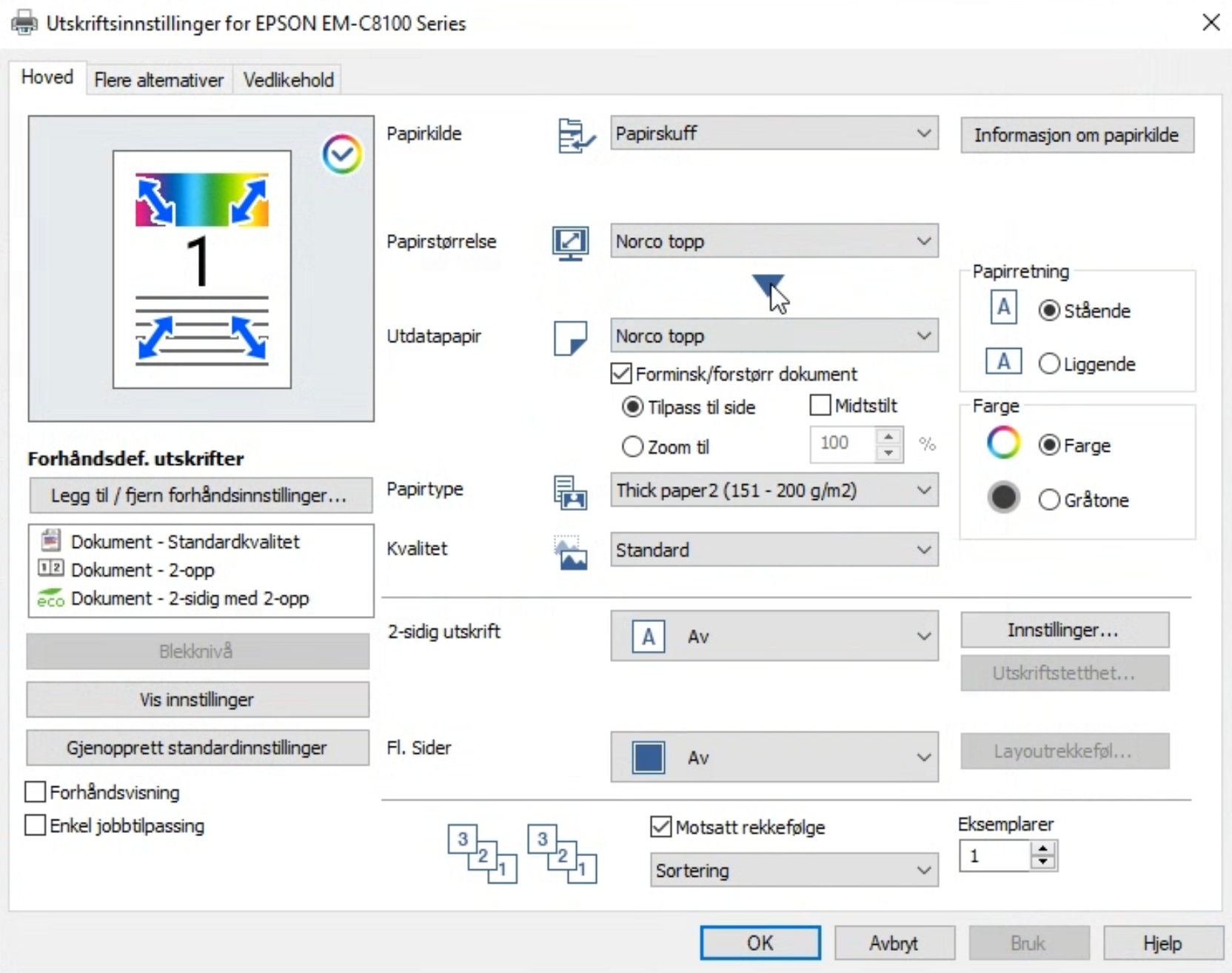Click the Hjelp button
Screen dimensions: 1232x973
click(x=1163, y=943)
